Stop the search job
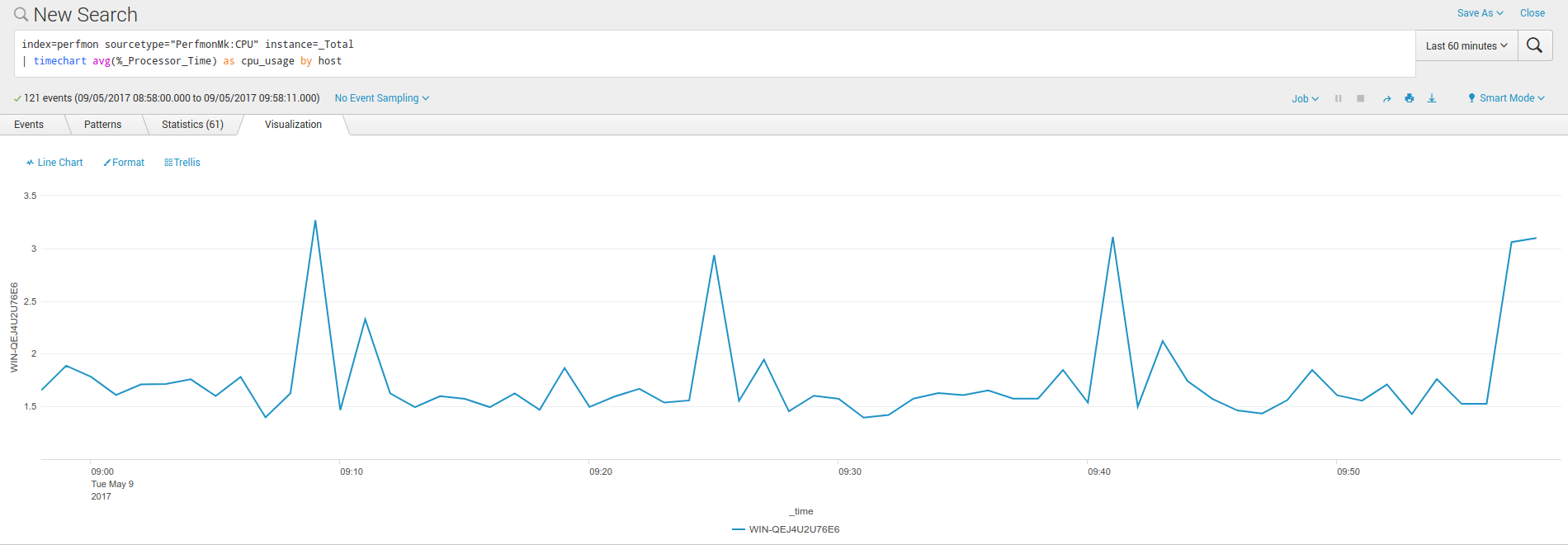The image size is (1568, 545). [1361, 98]
